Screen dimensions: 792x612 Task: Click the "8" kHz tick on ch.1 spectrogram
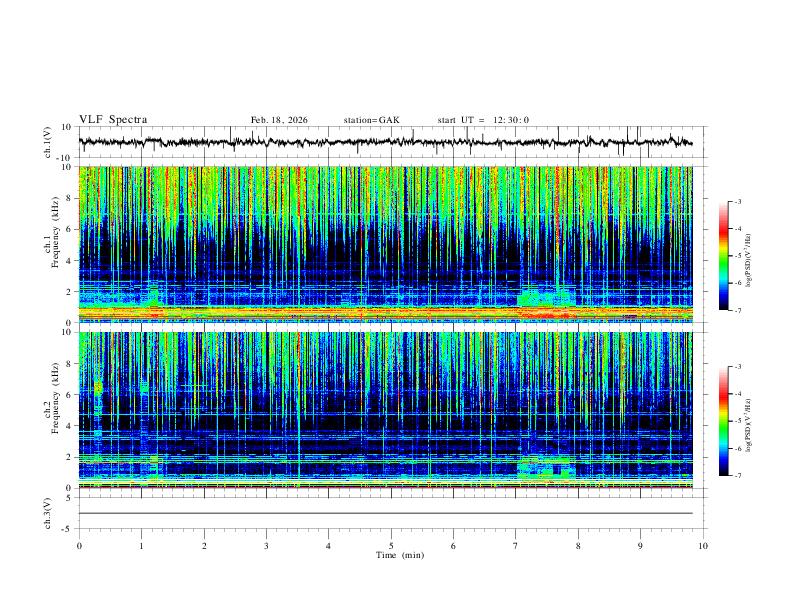(69, 198)
